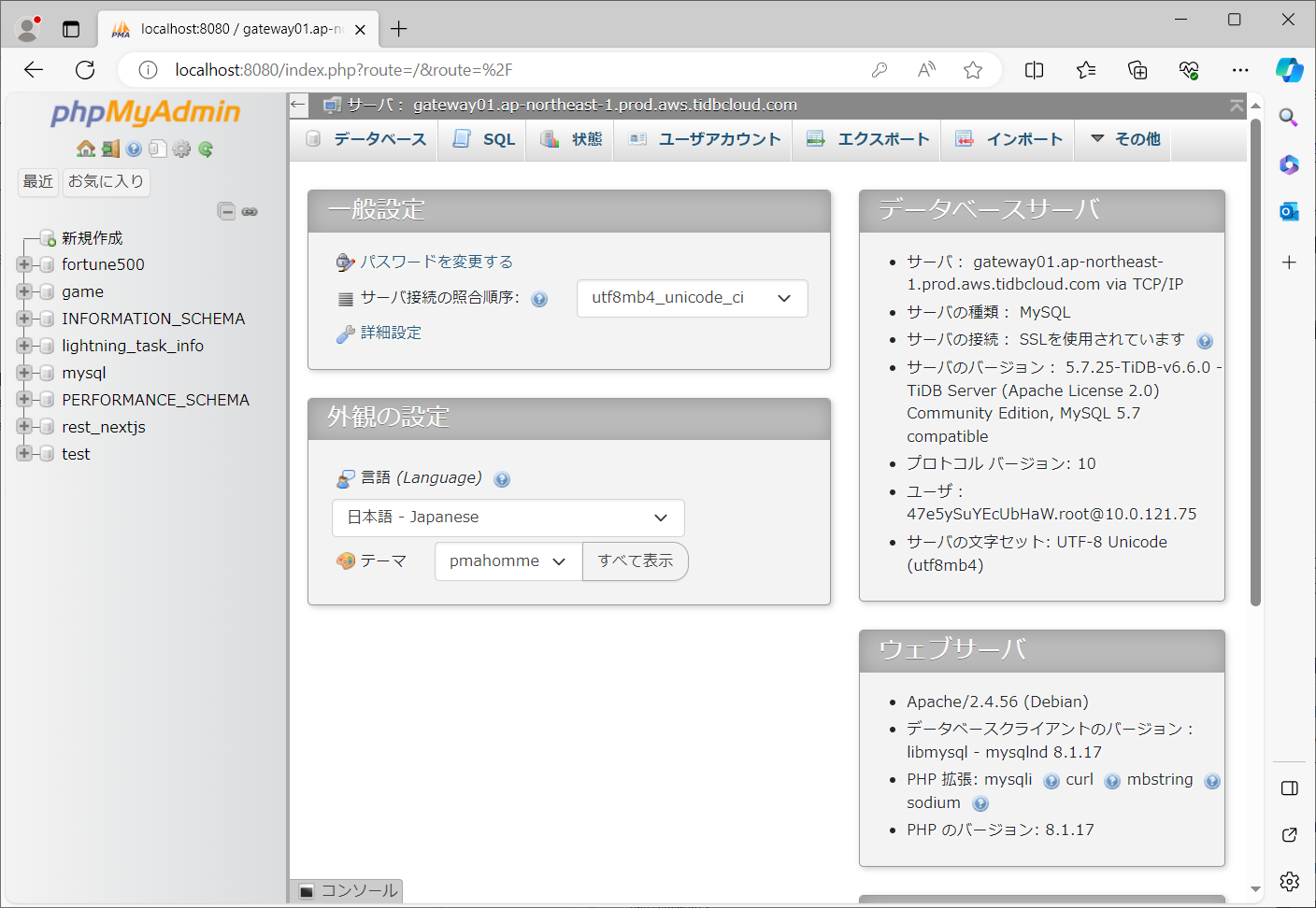The height and width of the screenshot is (908, 1316).
Task: Open the インポート tab
Action: tap(1009, 139)
